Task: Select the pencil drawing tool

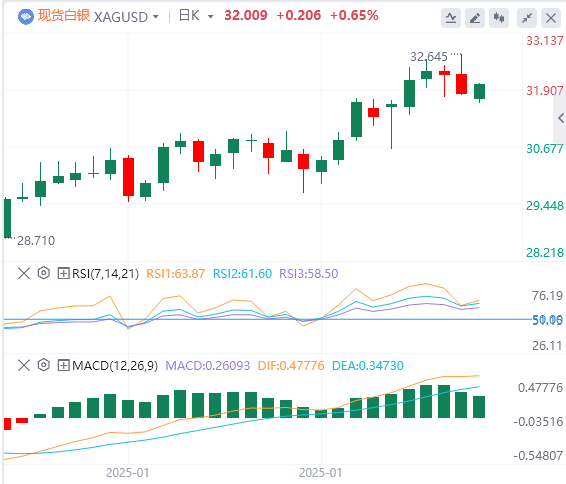Action: (475, 17)
